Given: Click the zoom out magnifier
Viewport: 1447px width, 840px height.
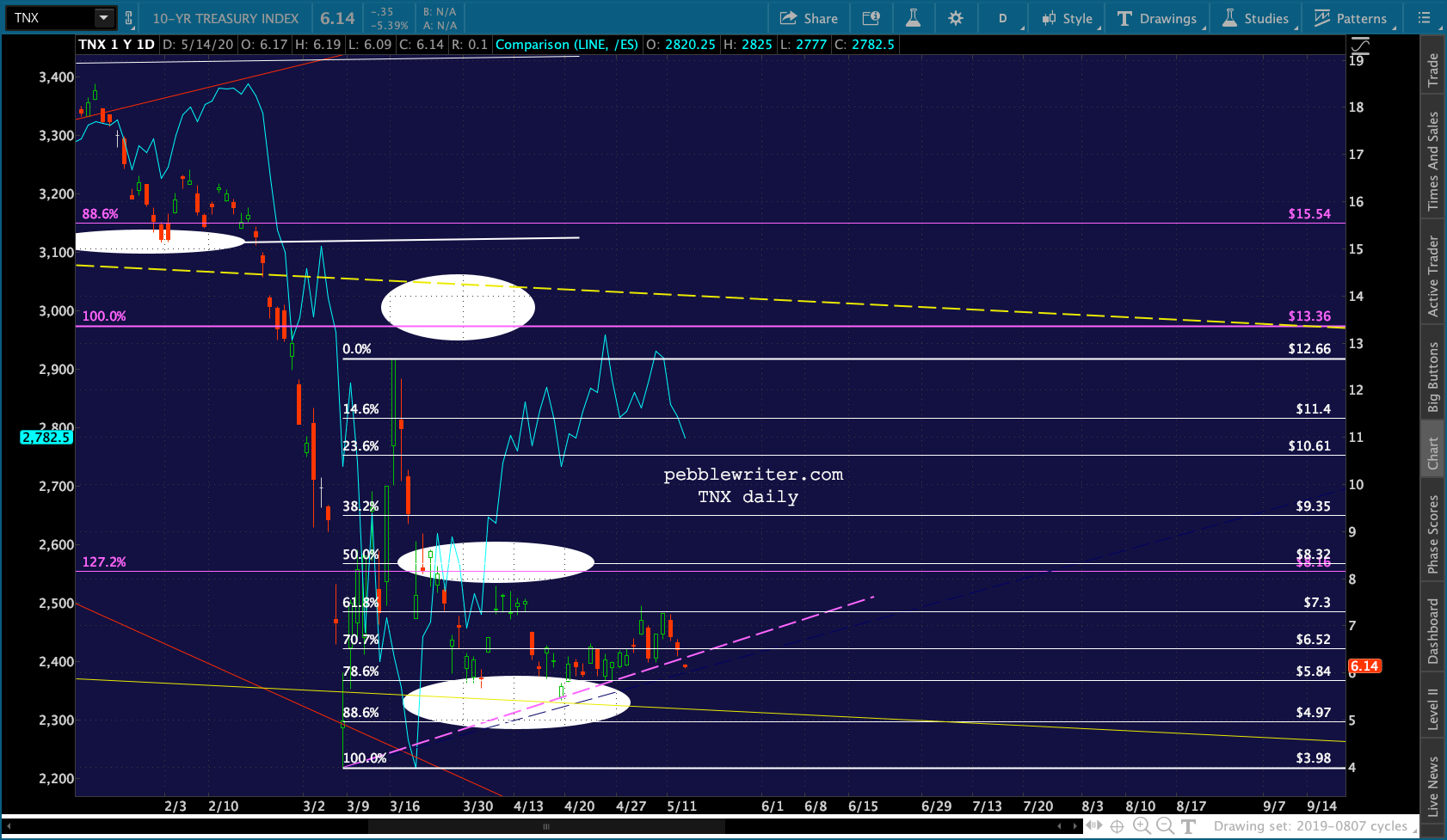Looking at the screenshot, I should click(1165, 826).
